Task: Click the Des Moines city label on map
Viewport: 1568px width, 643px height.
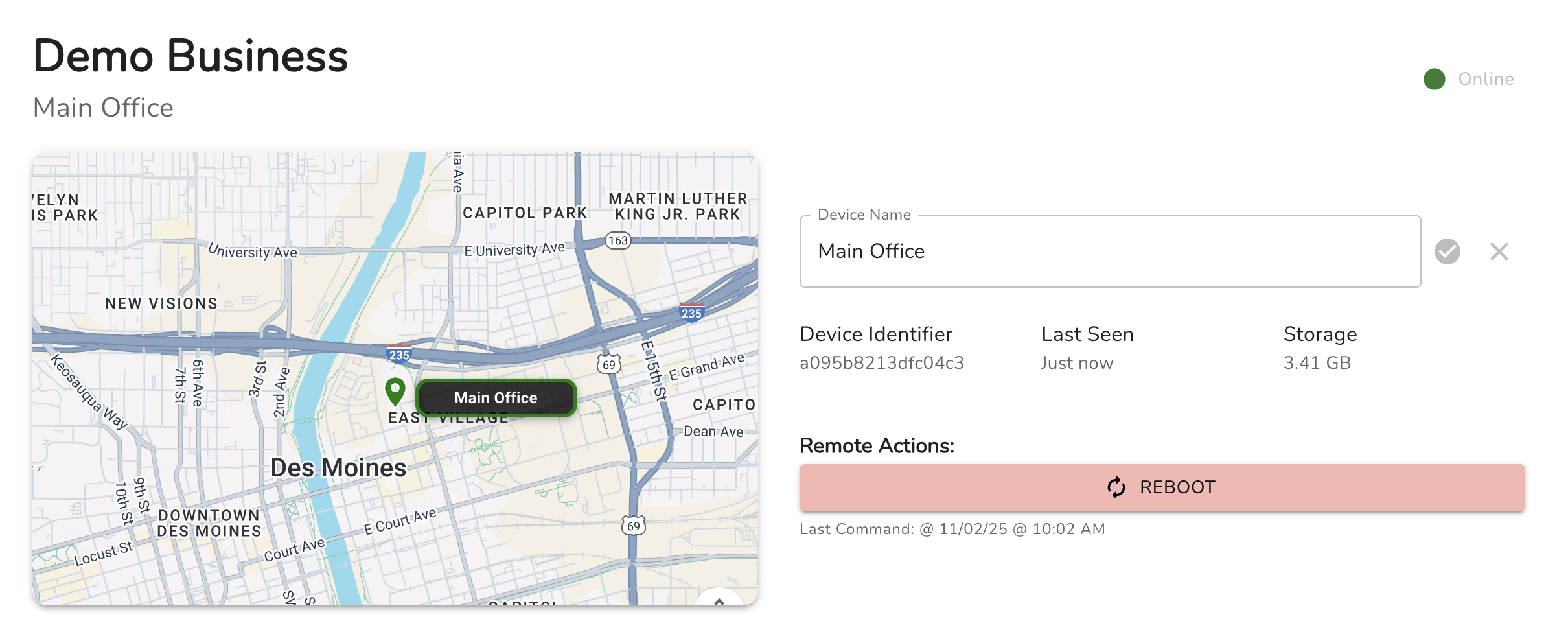Action: coord(338,468)
